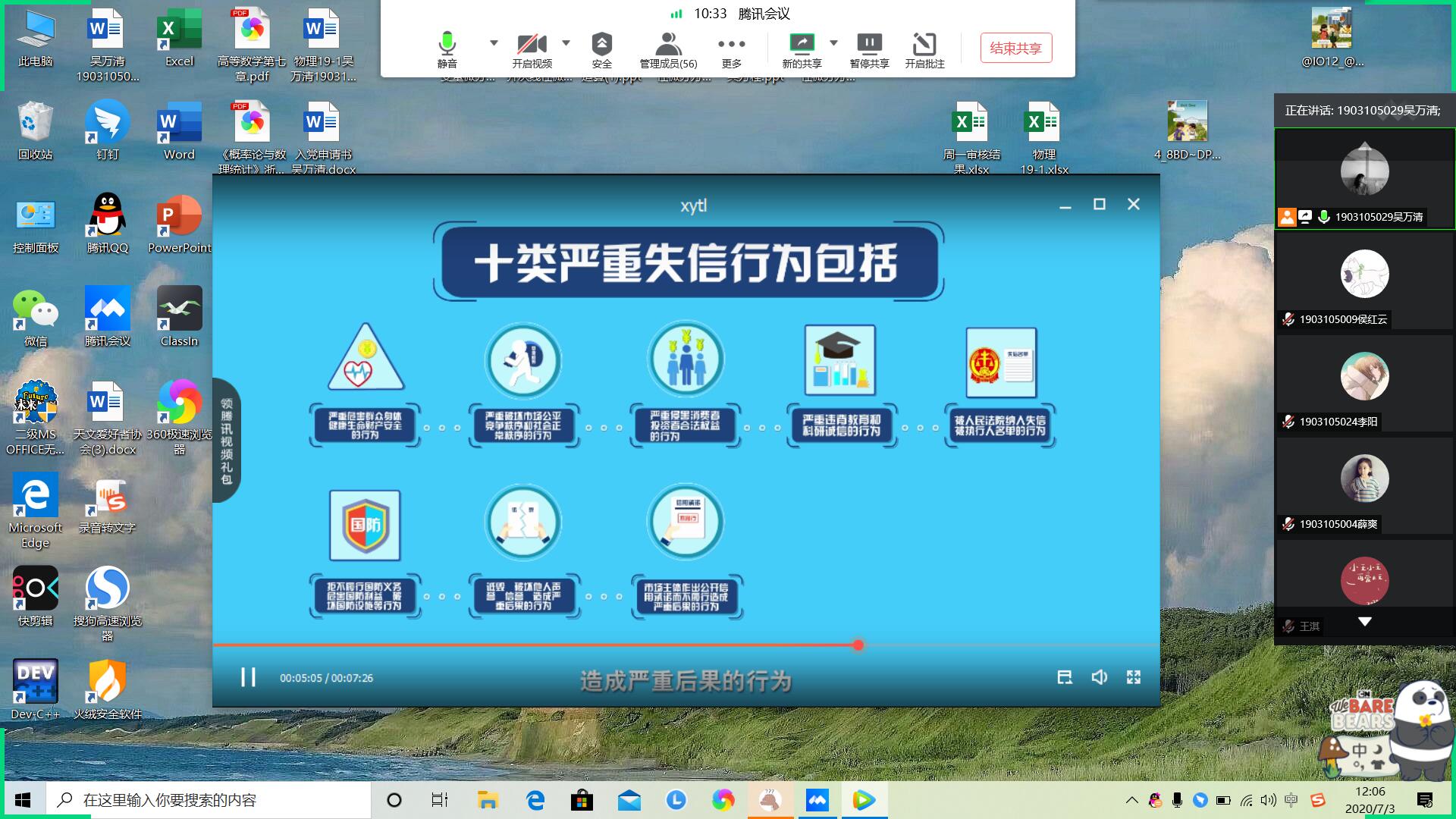This screenshot has width=1456, height=819.
Task: Click the End Sharing button
Action: coord(1015,49)
